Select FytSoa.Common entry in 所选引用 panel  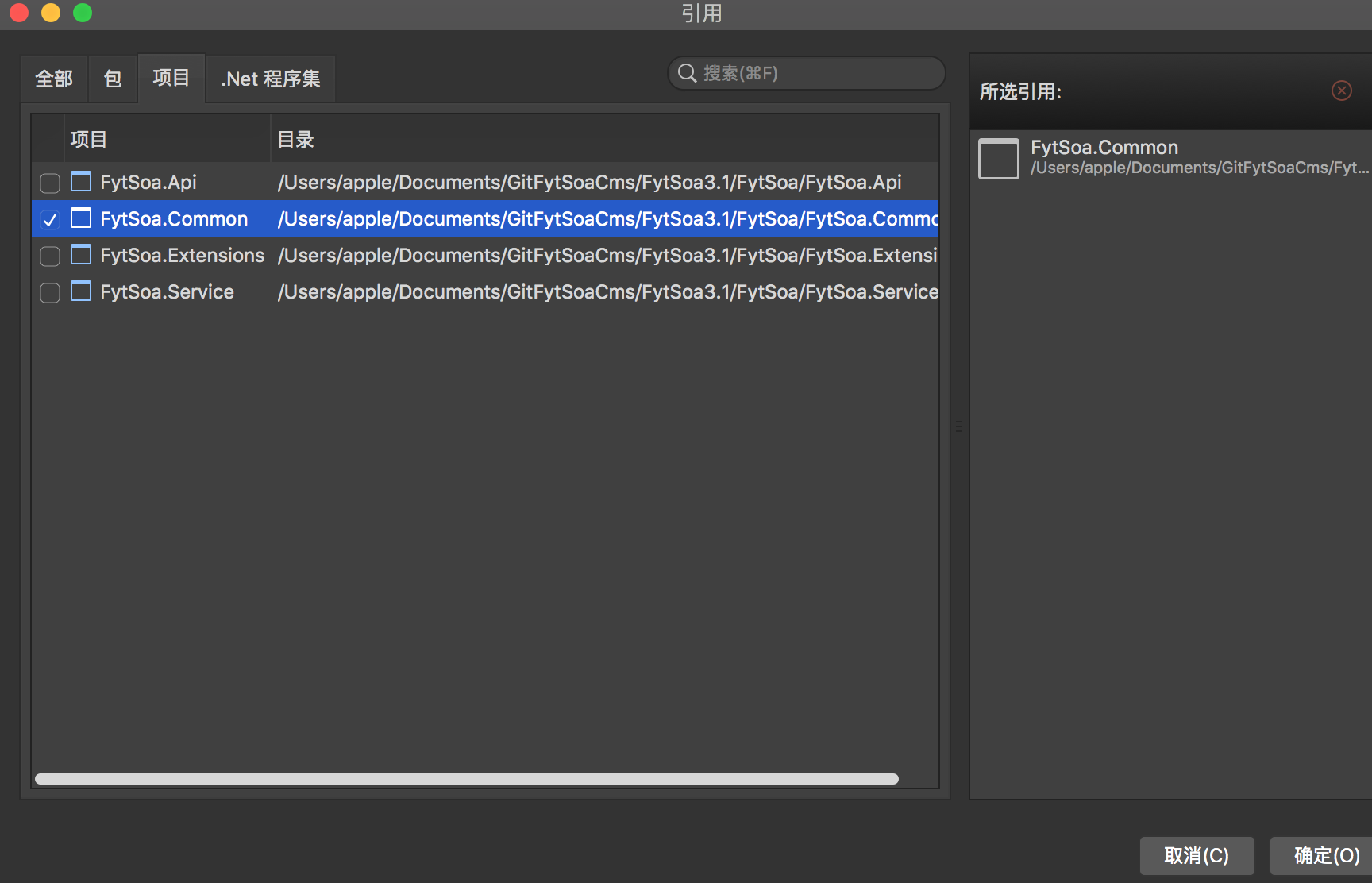(x=1172, y=157)
